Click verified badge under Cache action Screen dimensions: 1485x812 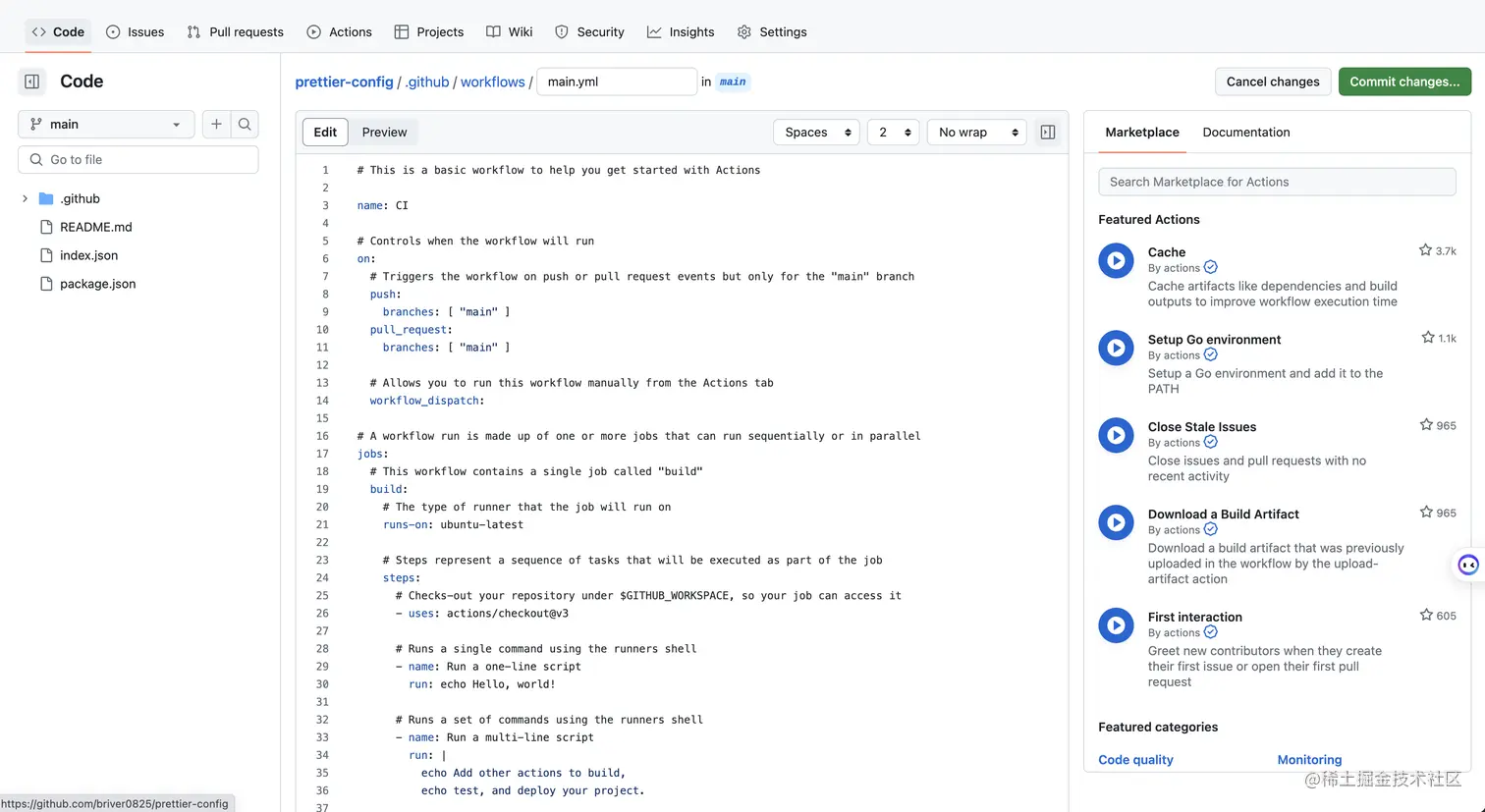tap(1211, 268)
